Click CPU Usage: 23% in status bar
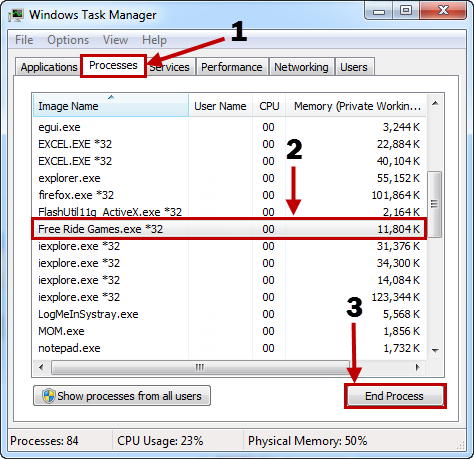The height and width of the screenshot is (459, 474). pyautogui.click(x=160, y=441)
